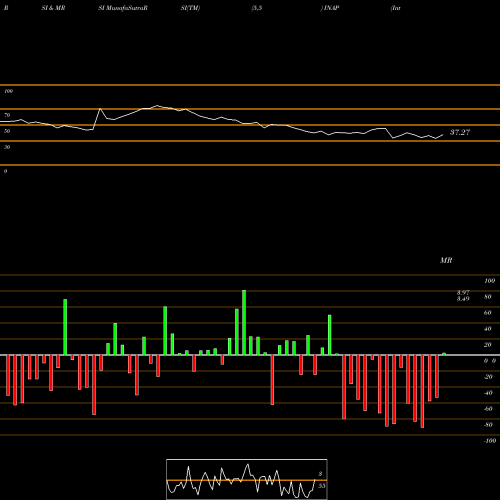Screen dimensions: 500x500
Task: Click the 20 label on the MR scale
Action: click(x=487, y=345)
